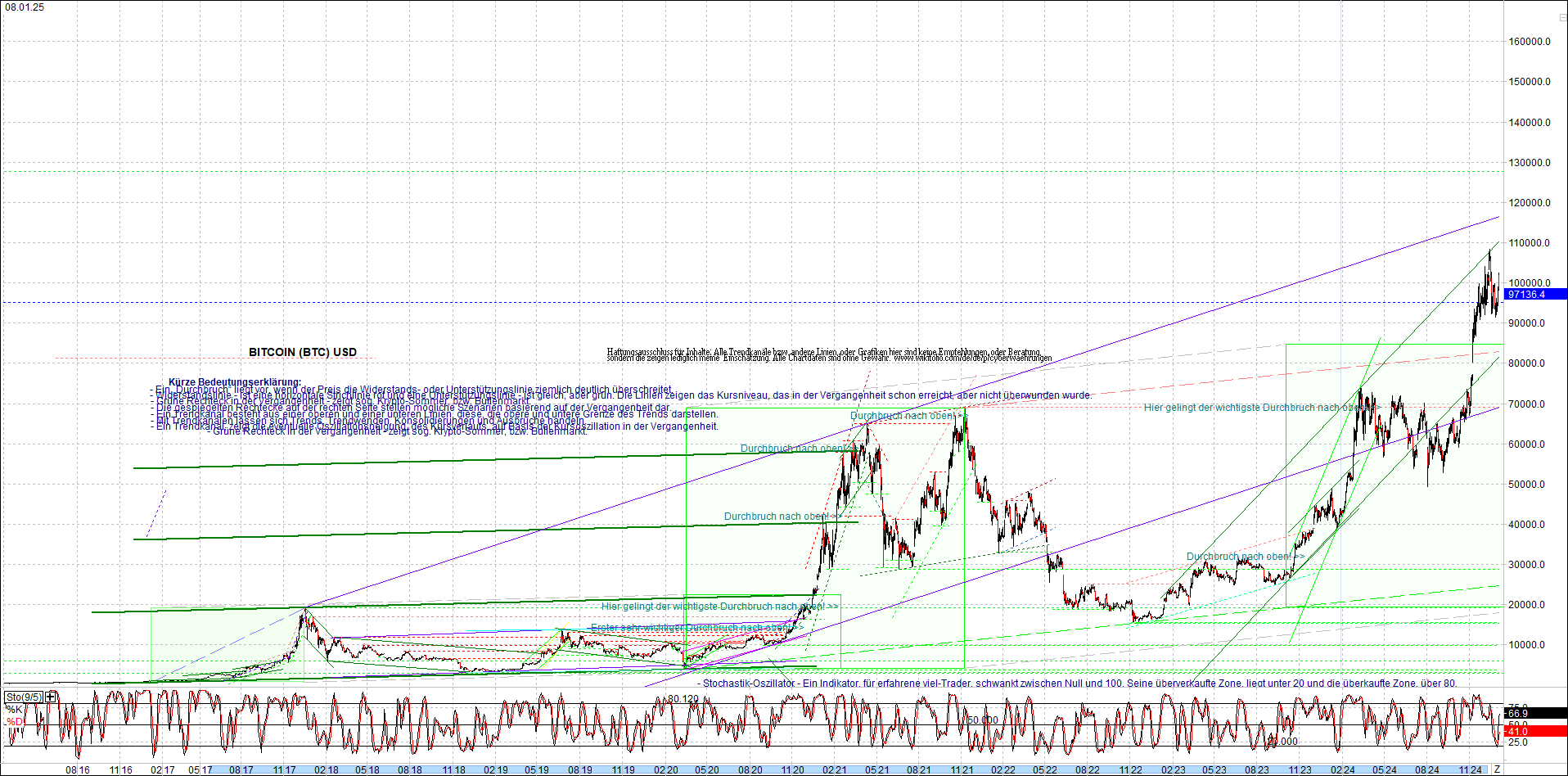Screen dimensions: 1568x776
Task: Click the Stochastik-Oszillator description line
Action: tap(1077, 683)
